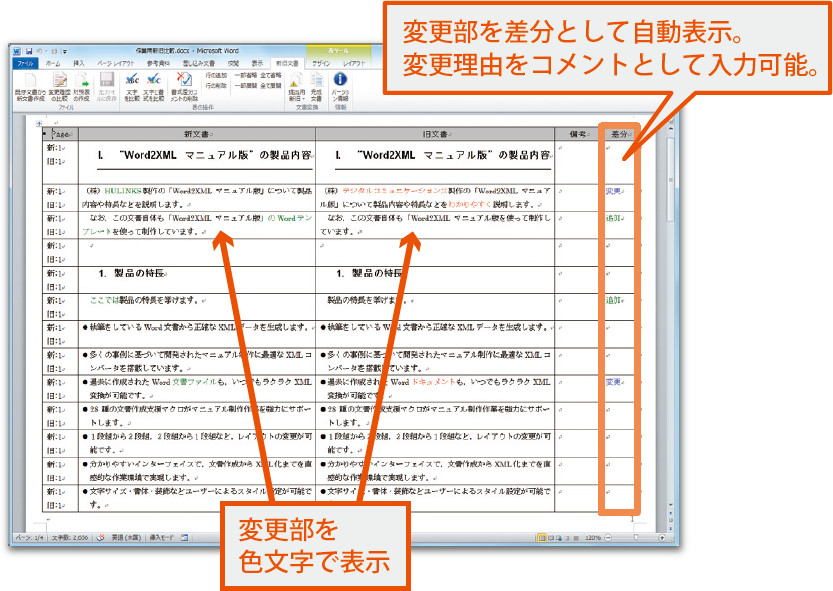This screenshot has width=833, height=591.
Task: Click the zoom slider in status bar
Action: tap(635, 537)
